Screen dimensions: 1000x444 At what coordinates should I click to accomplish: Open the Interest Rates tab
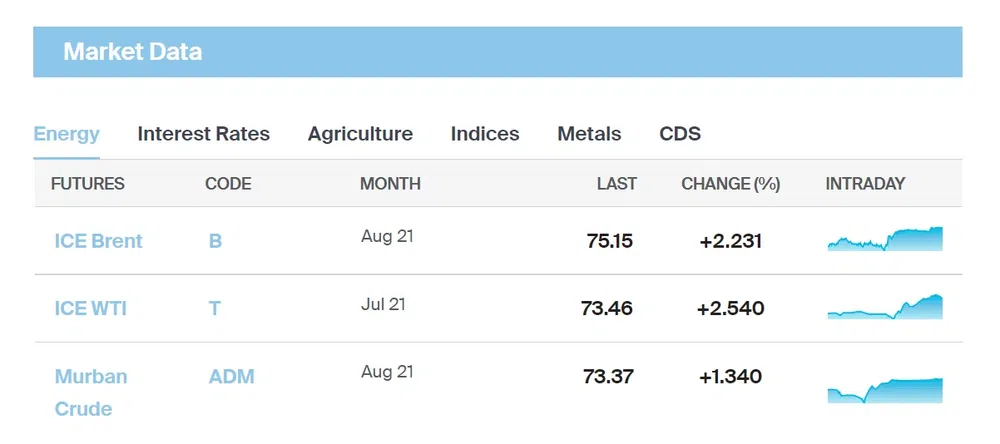tap(203, 134)
